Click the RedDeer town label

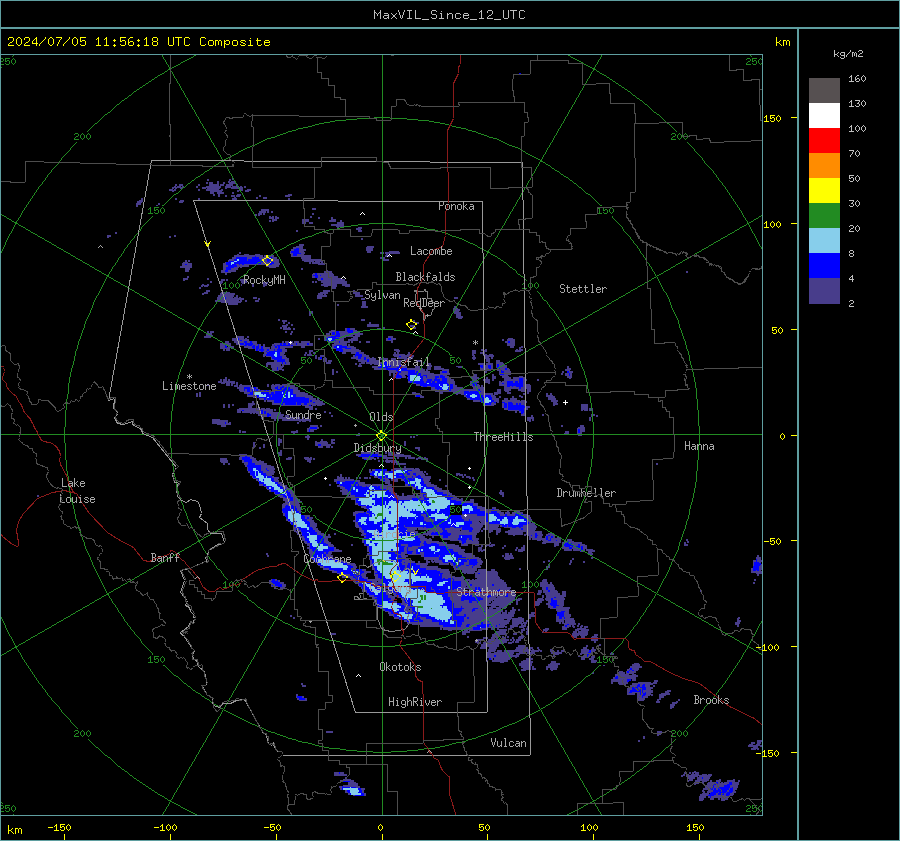424,303
